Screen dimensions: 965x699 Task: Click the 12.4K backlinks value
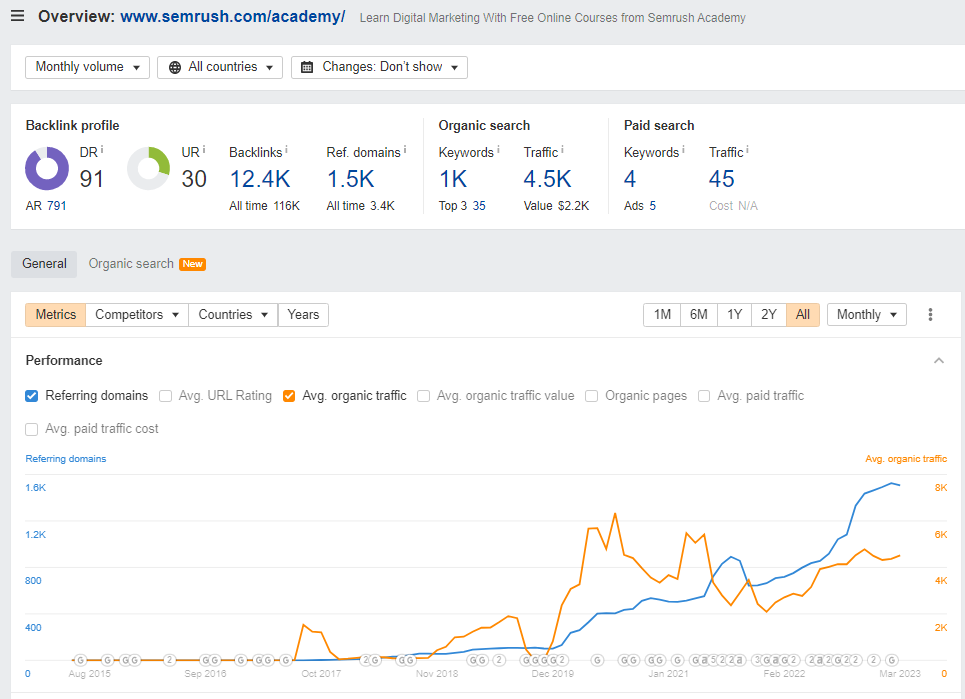260,179
